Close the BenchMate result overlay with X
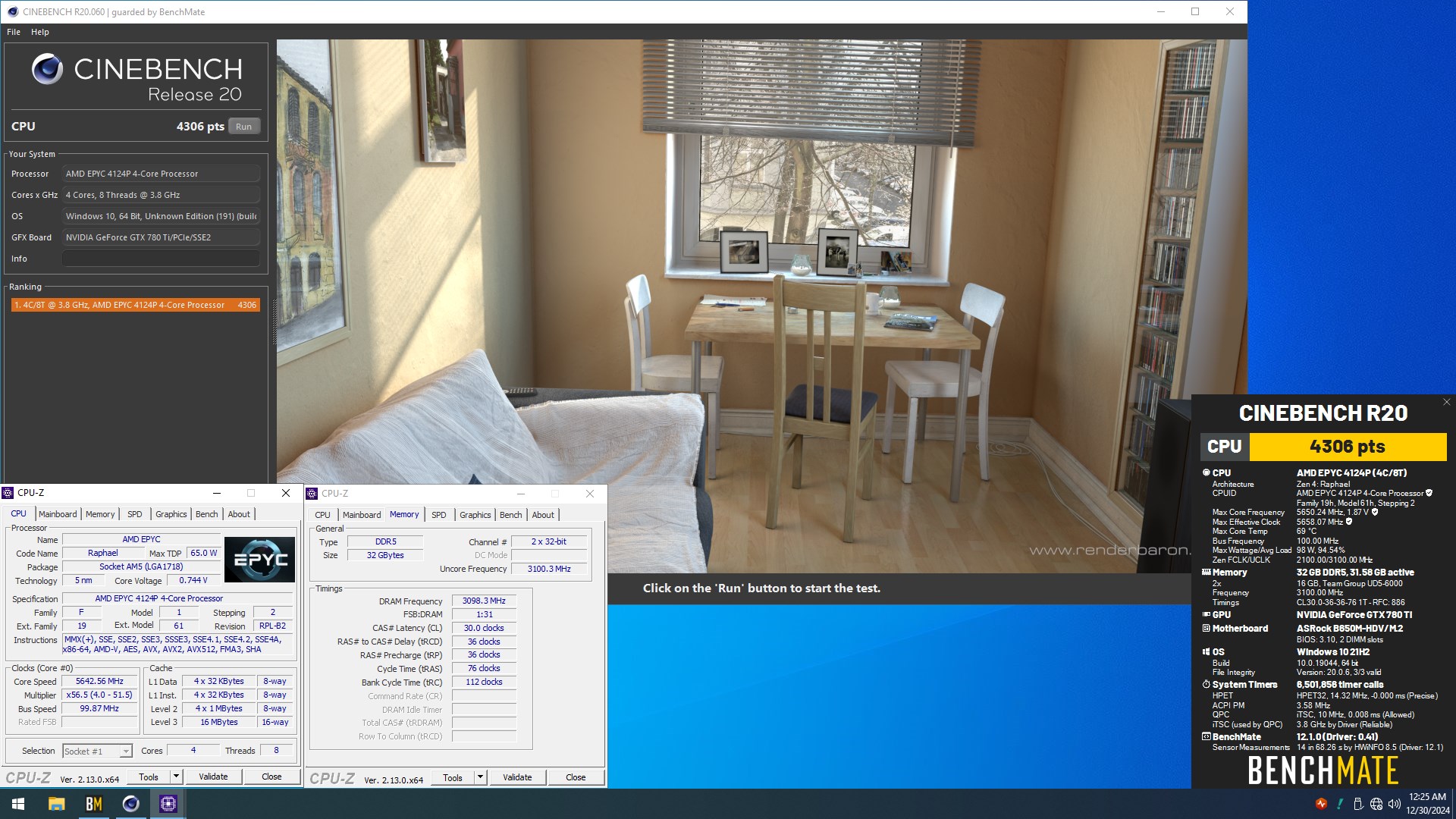 click(1446, 403)
